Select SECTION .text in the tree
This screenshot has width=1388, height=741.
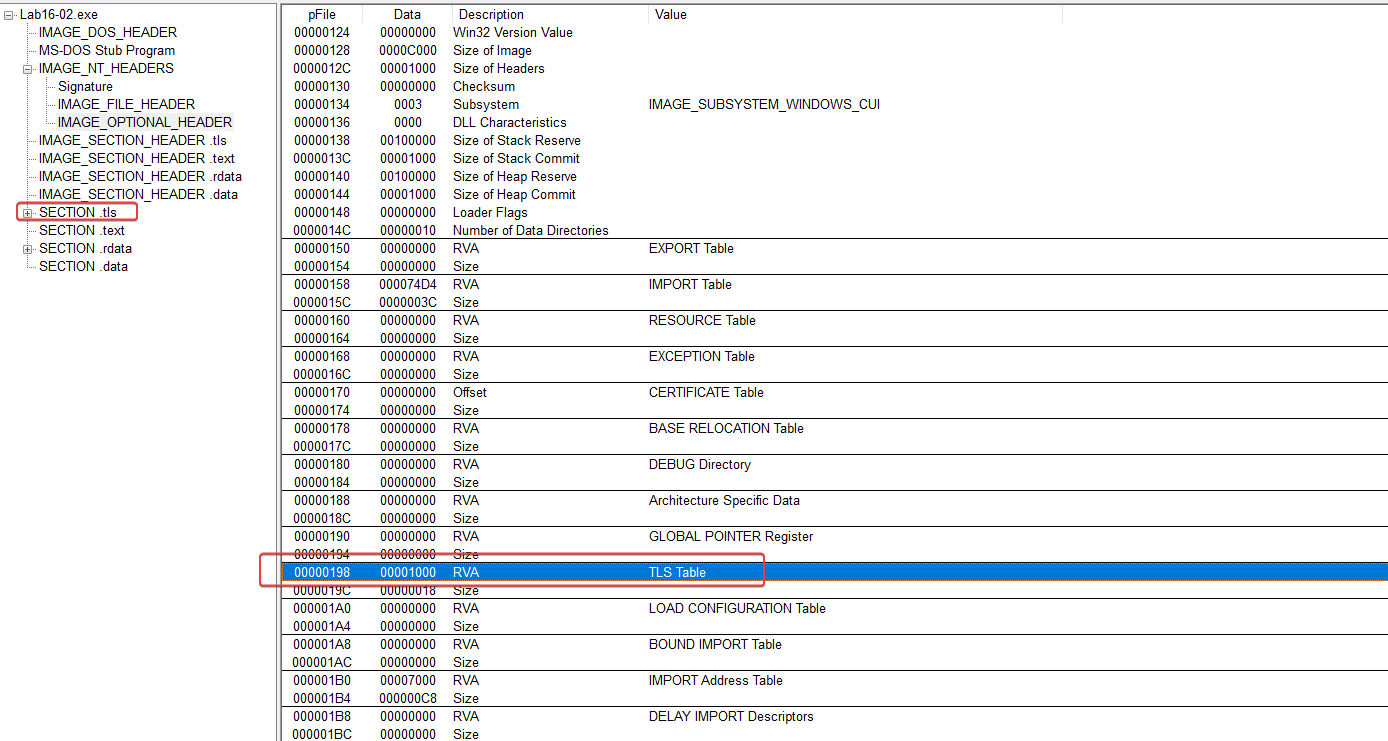(82, 231)
